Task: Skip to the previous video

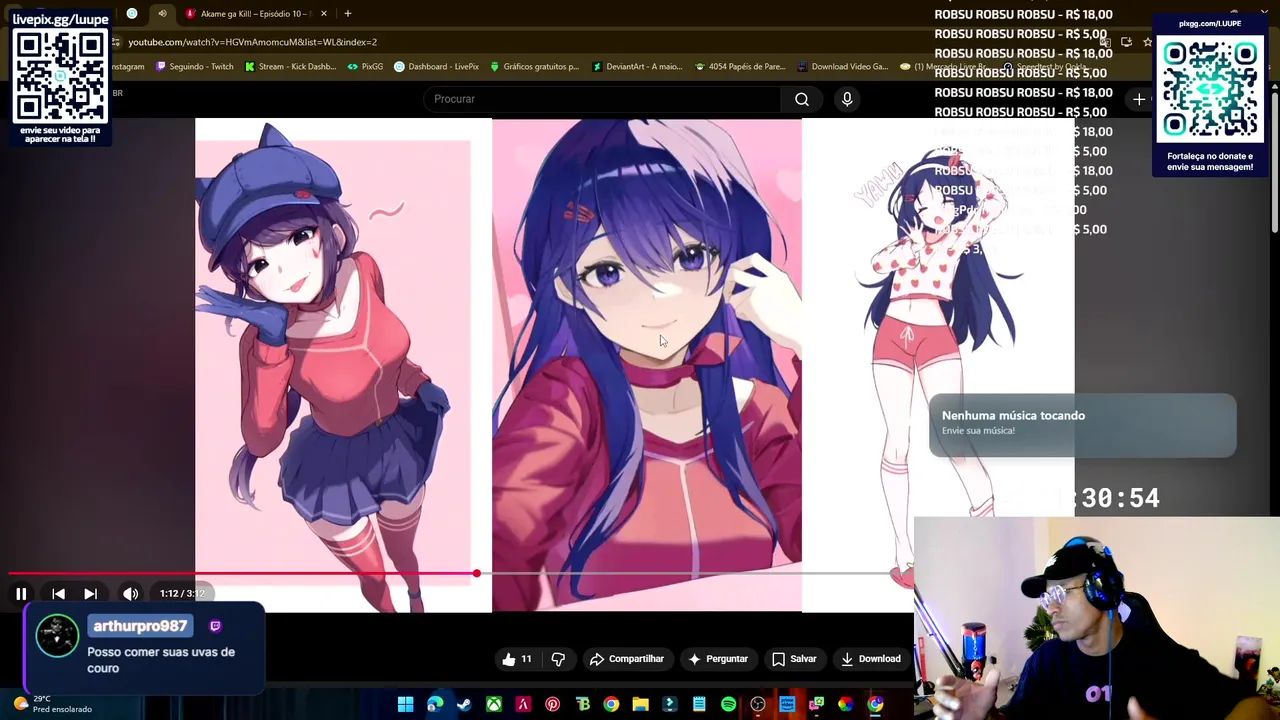Action: click(58, 594)
